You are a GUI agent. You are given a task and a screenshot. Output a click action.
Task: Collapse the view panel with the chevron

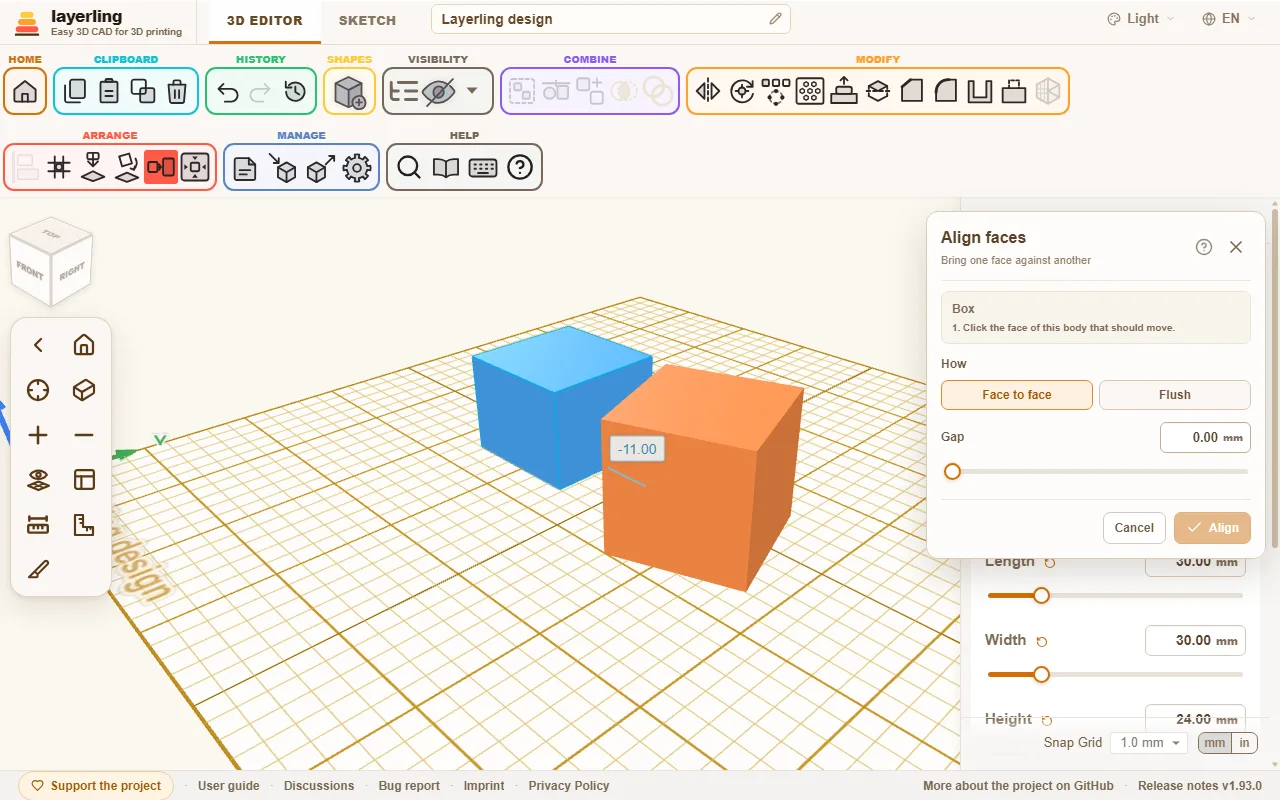click(x=38, y=345)
